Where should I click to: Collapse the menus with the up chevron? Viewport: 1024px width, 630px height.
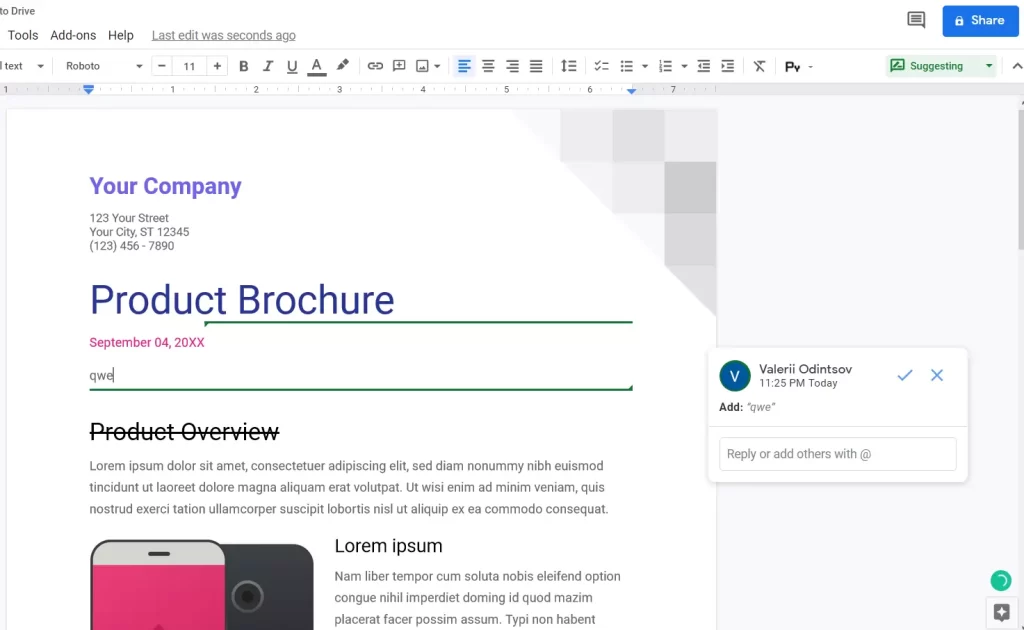(1017, 66)
